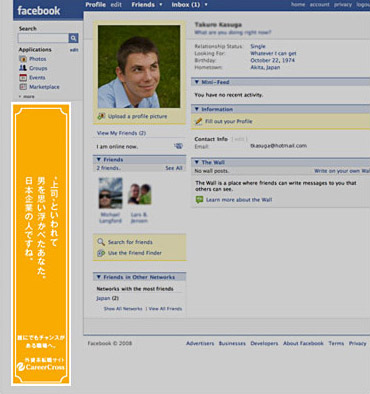This screenshot has width=370, height=394.
Task: Click the pencil icon beside Fill out your Profile
Action: pos(199,121)
